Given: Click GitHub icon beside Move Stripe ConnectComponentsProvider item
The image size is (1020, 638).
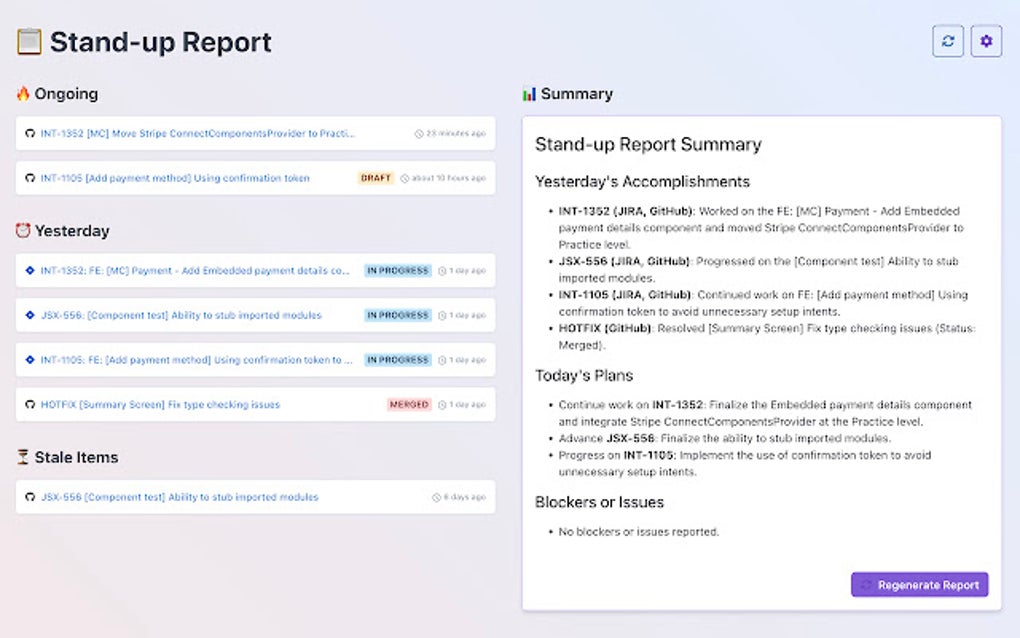Looking at the screenshot, I should [x=30, y=133].
